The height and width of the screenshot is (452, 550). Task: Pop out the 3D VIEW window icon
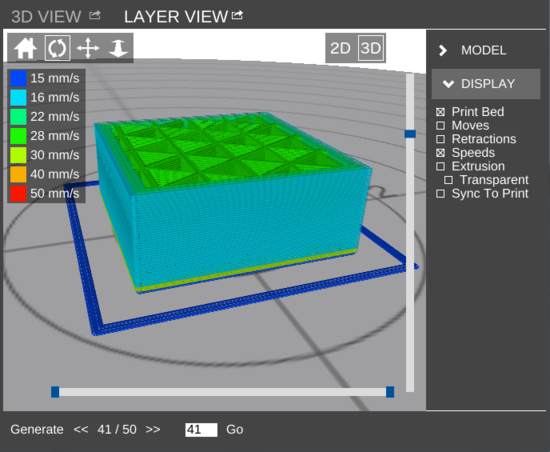click(x=95, y=15)
